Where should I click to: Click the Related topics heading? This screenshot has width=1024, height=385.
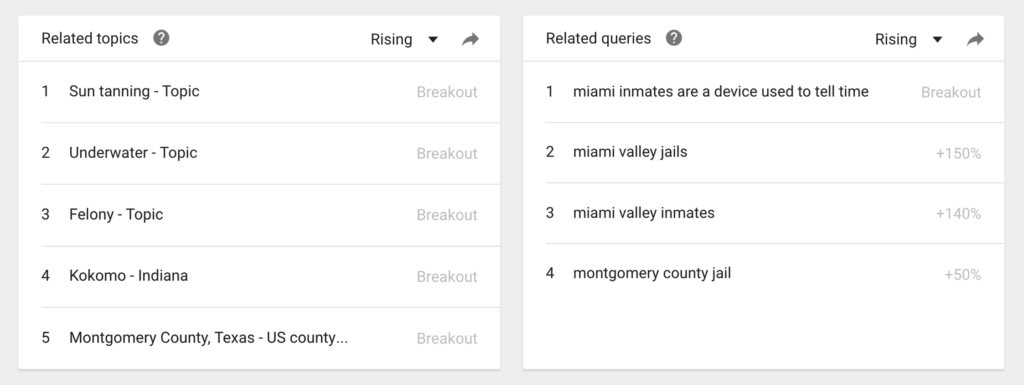tap(90, 38)
